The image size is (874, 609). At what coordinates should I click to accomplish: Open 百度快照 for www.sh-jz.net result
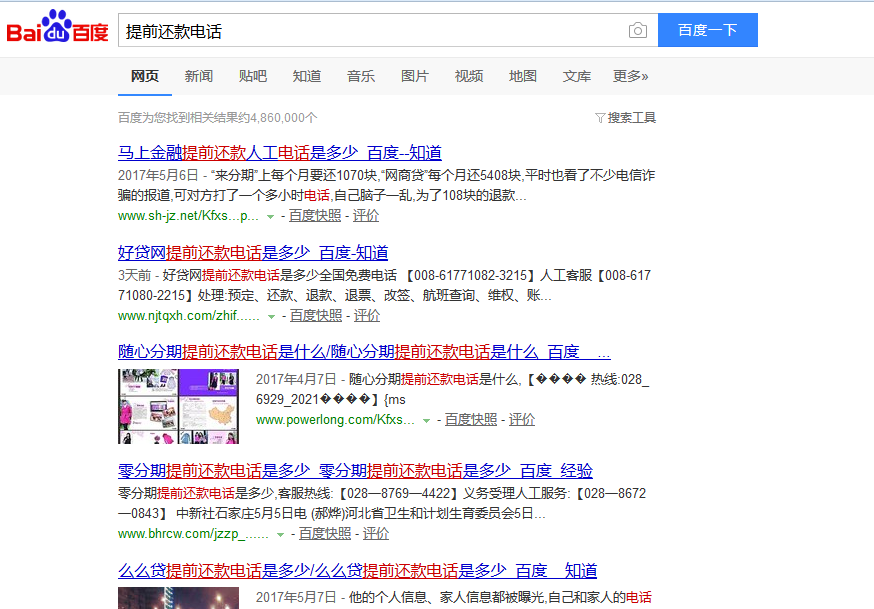(x=315, y=216)
